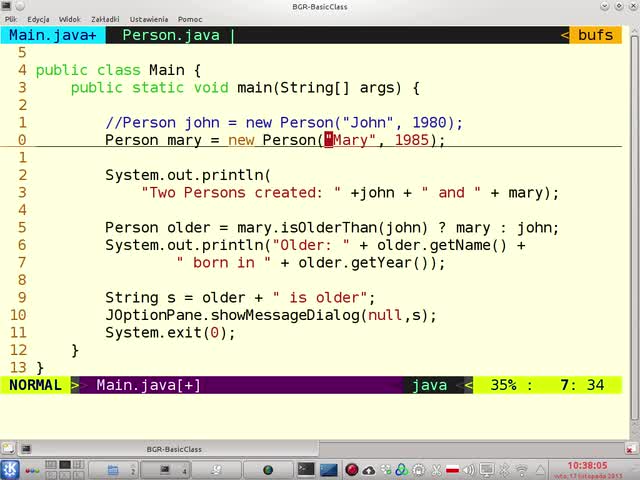Click the round dial-shaped tray icon
This screenshot has height=480, width=640.
tap(418, 470)
